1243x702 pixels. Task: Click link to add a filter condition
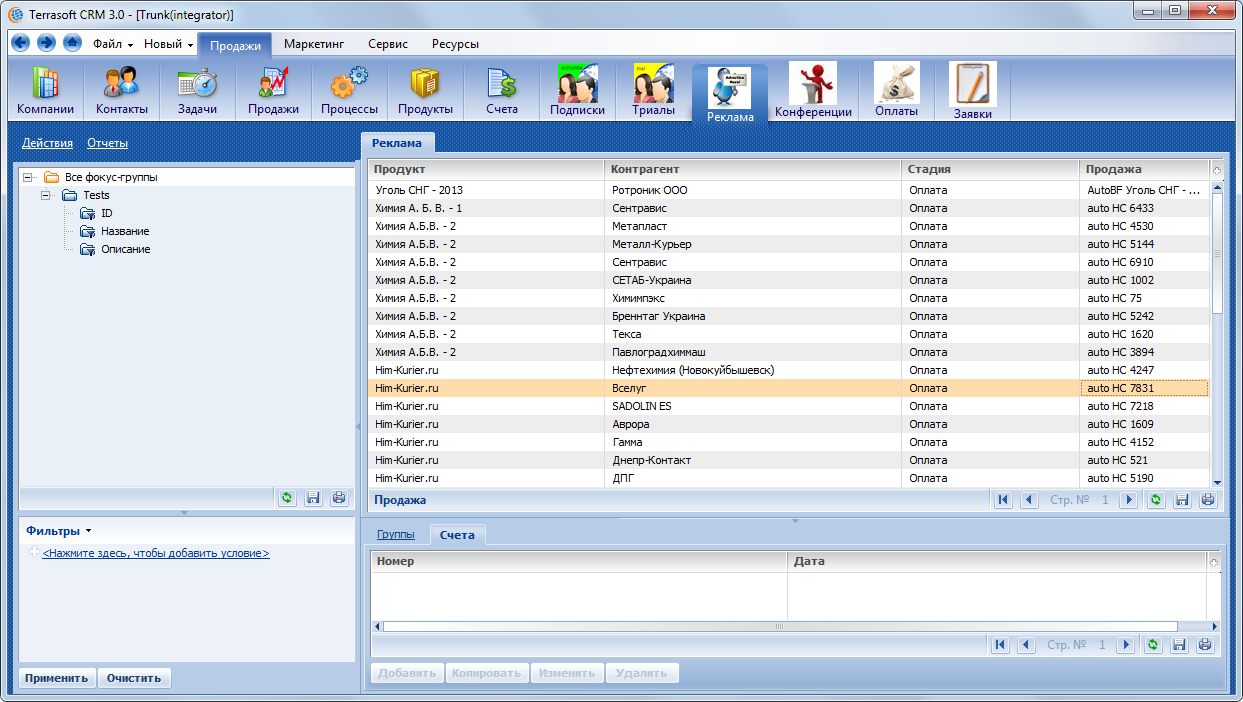pos(156,553)
